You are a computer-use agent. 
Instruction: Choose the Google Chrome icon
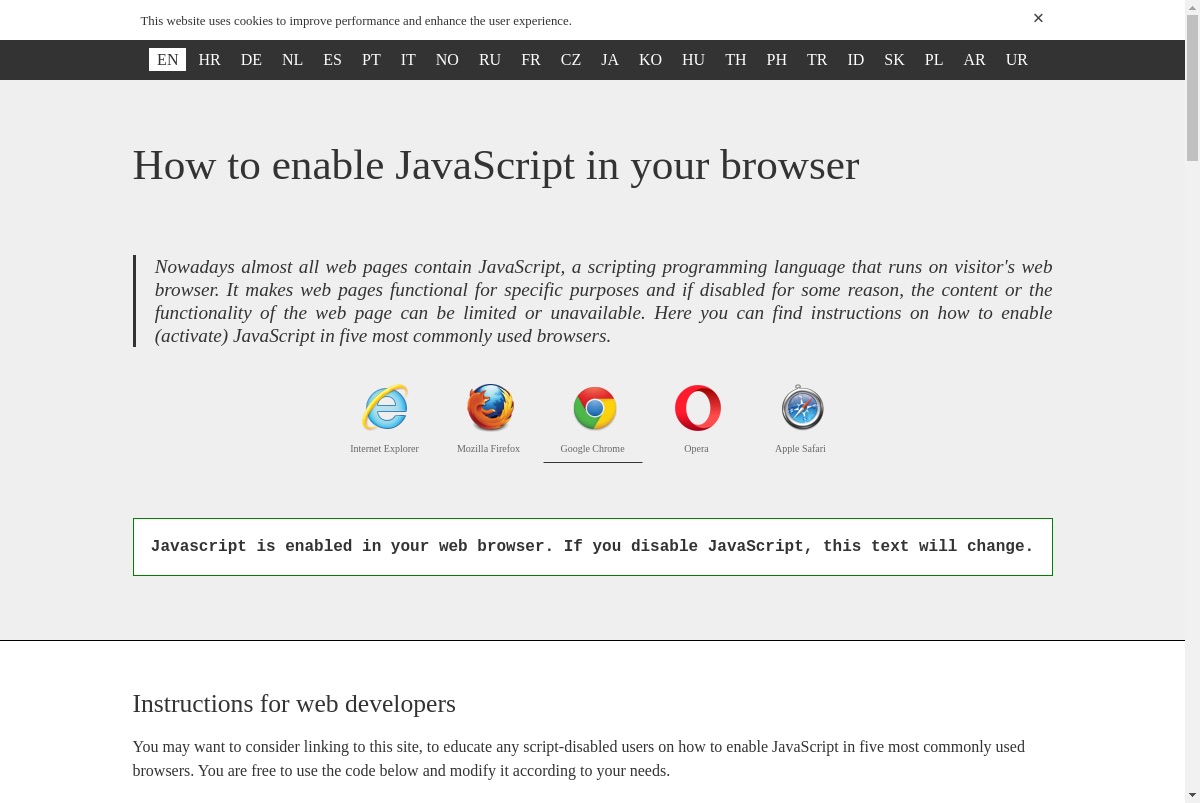[x=594, y=408]
